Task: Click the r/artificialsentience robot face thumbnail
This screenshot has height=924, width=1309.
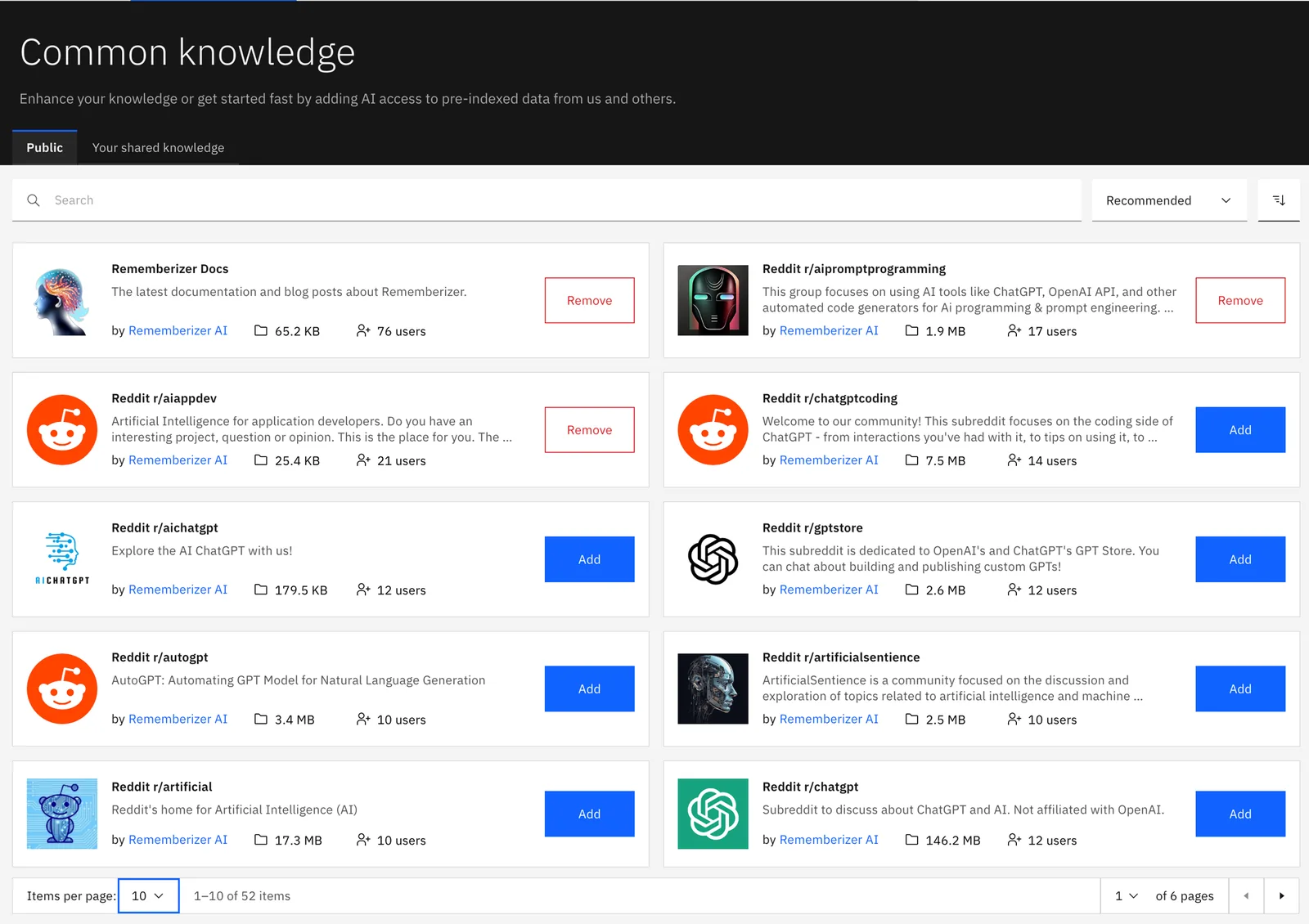Action: [x=713, y=689]
